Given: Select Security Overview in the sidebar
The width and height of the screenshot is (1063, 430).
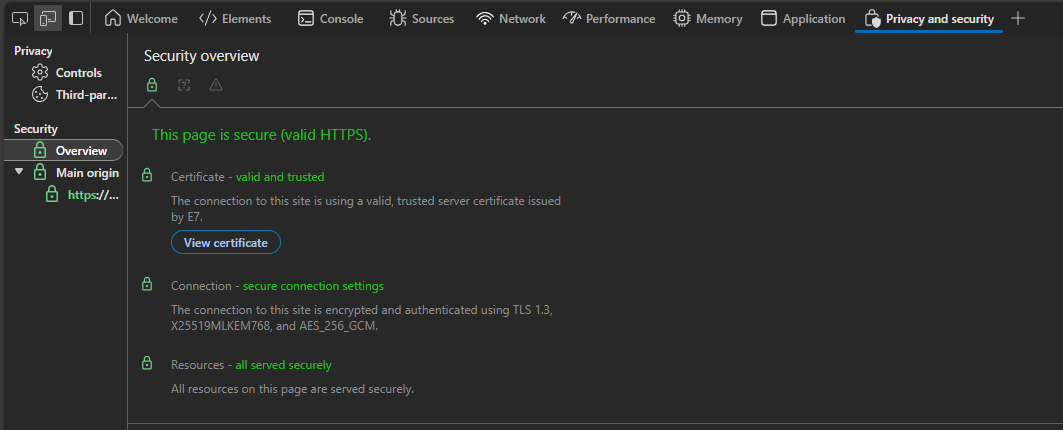Looking at the screenshot, I should click(x=80, y=150).
